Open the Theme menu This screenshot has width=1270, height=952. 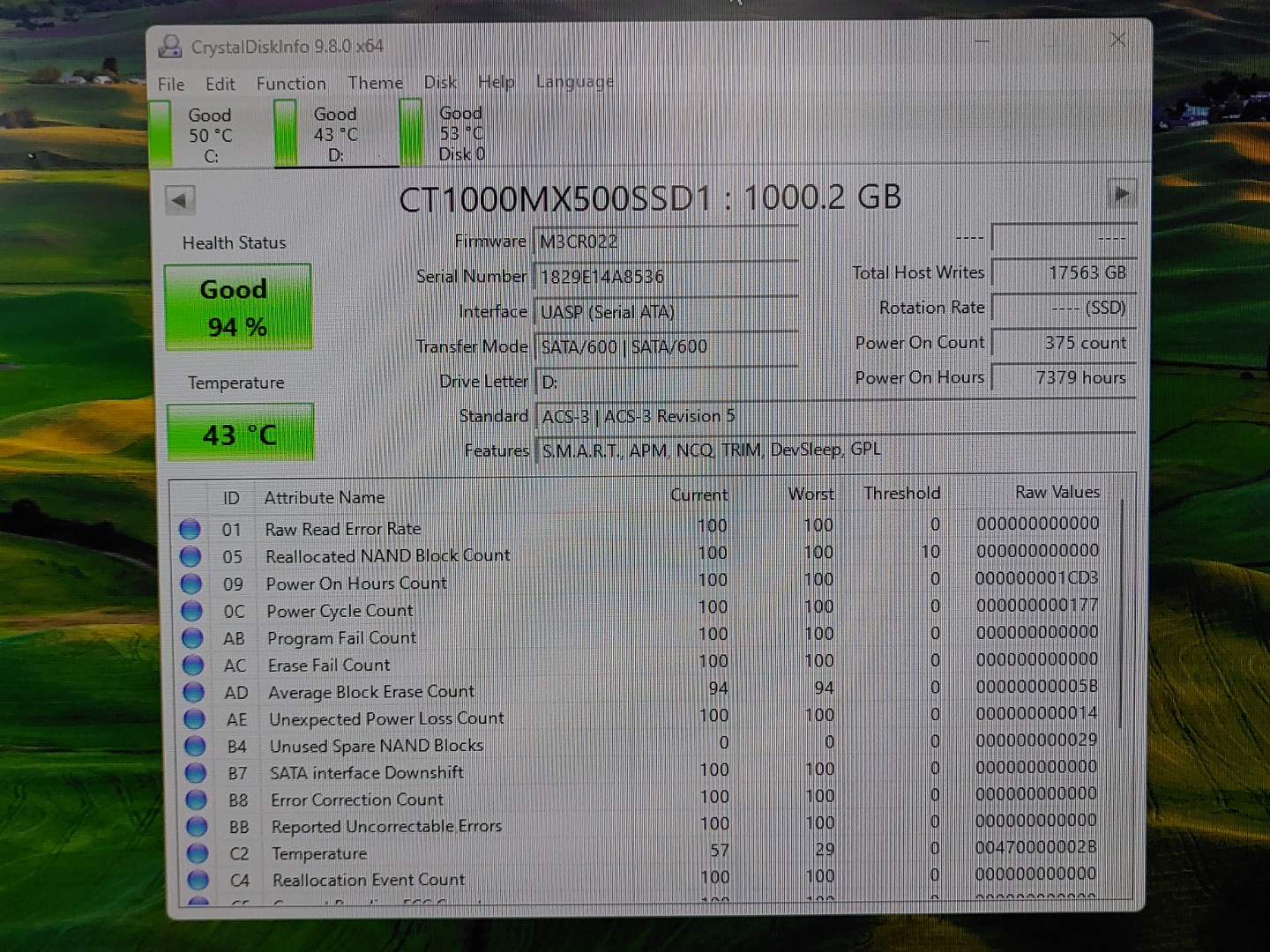[x=375, y=83]
